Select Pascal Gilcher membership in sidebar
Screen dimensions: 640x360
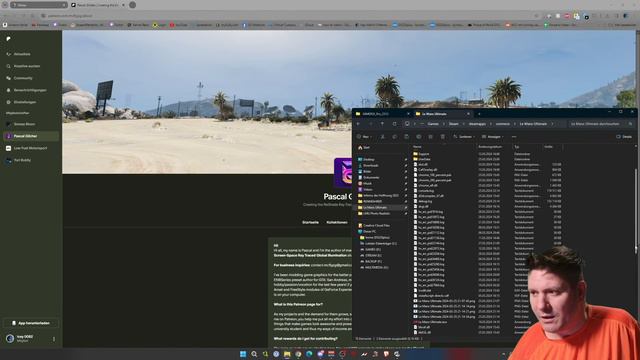click(x=31, y=136)
